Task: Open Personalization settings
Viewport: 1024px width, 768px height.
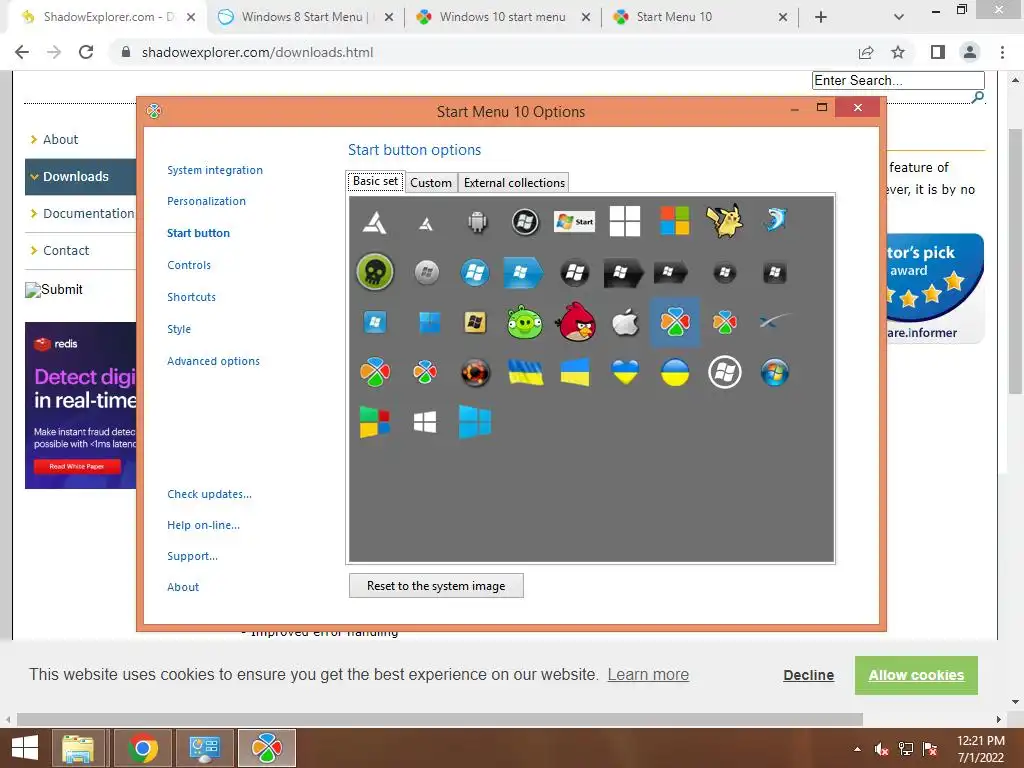Action: point(206,201)
